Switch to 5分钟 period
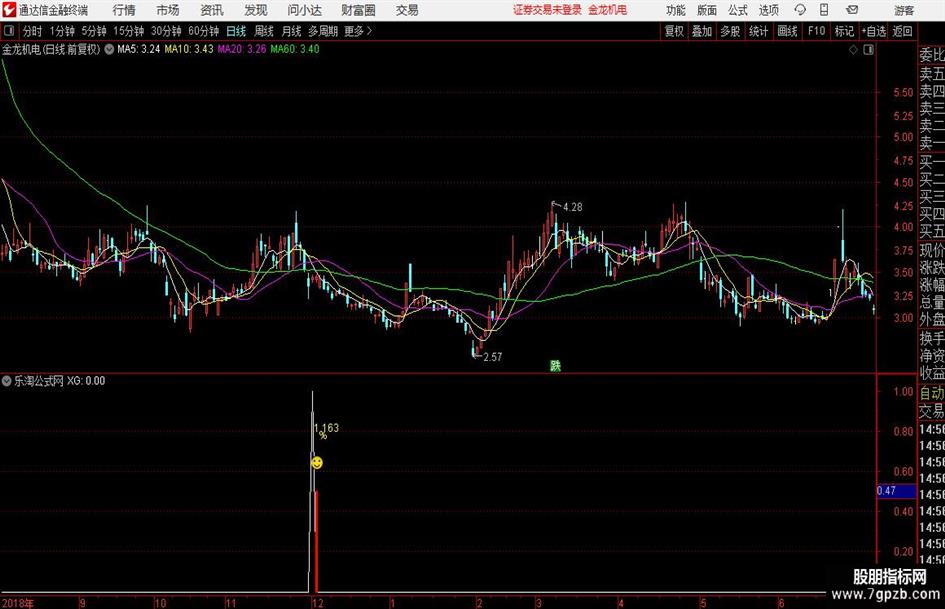The height and width of the screenshot is (609, 945). click(94, 31)
